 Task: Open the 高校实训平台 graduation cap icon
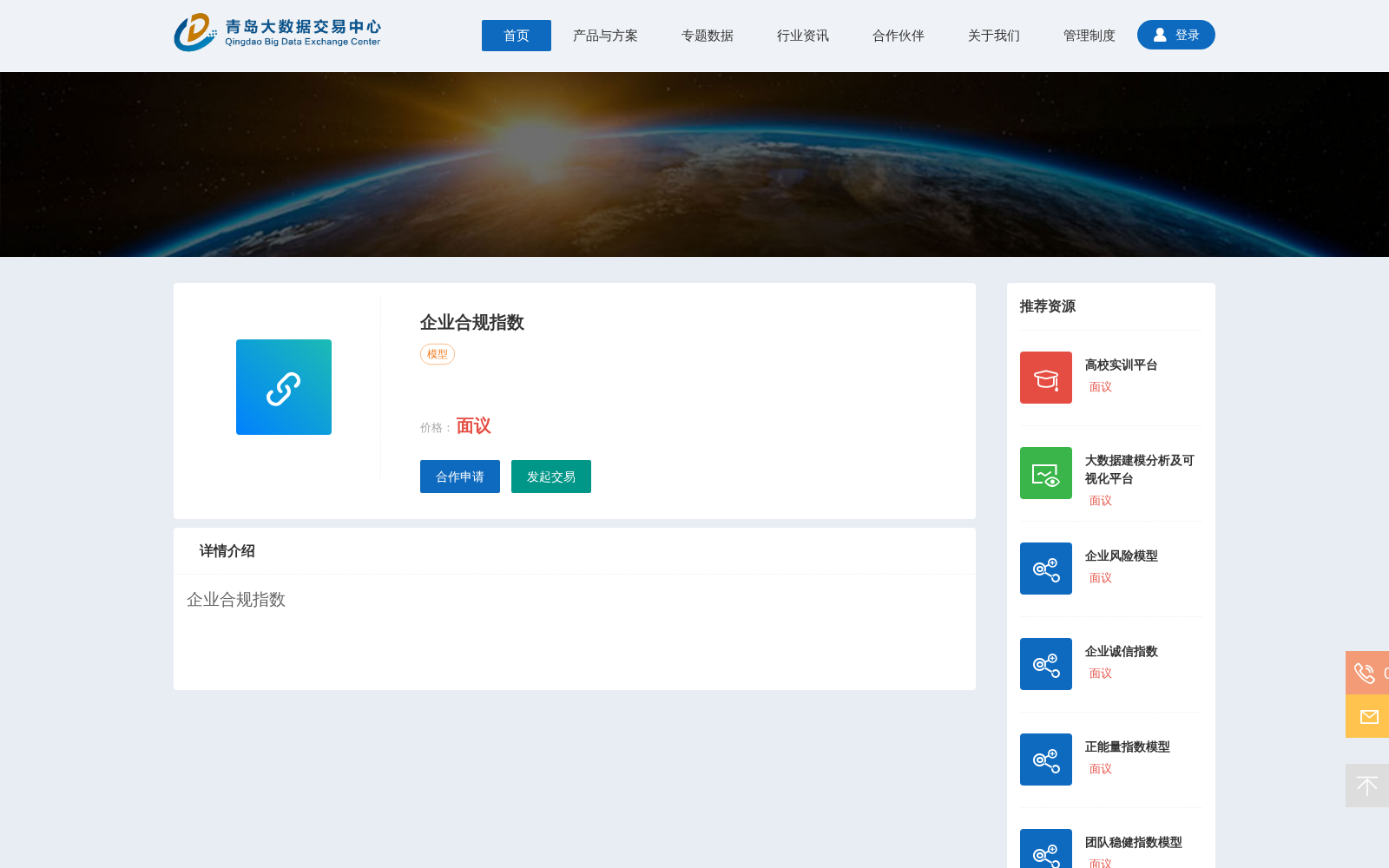click(x=1046, y=378)
